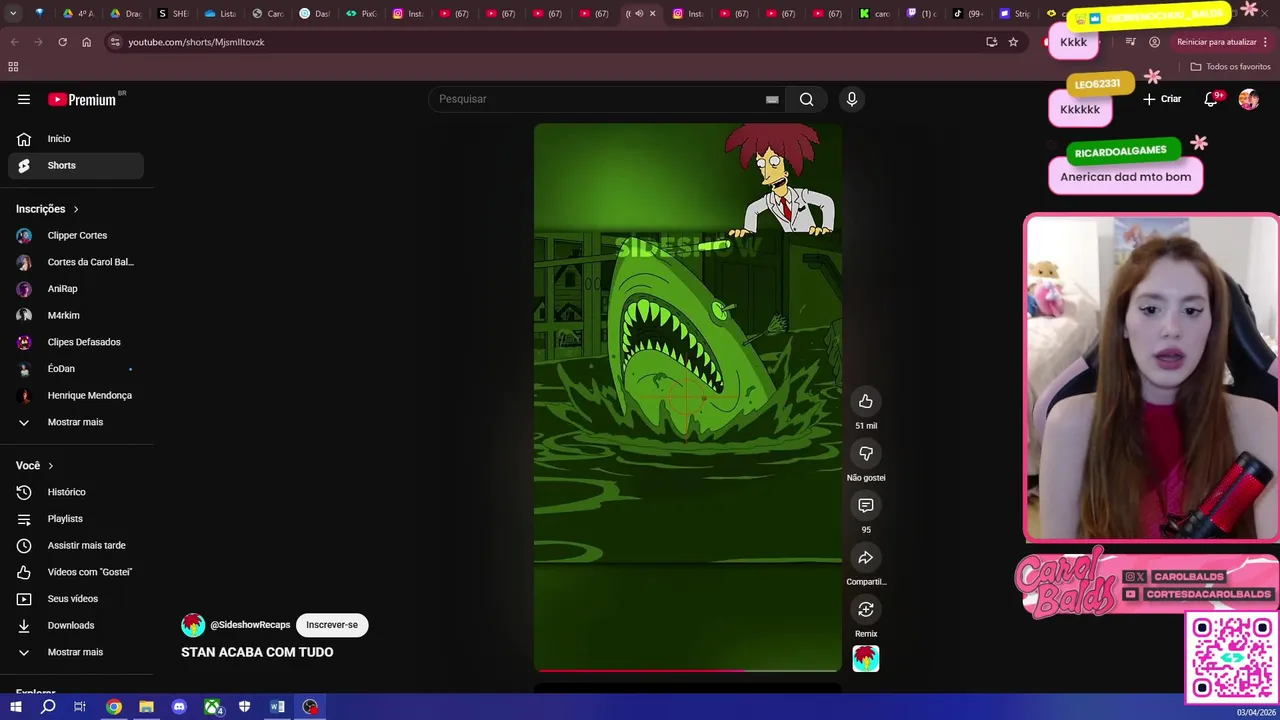Viewport: 1280px width, 720px height.
Task: Open the Henrique Mendonça channel
Action: (x=76, y=395)
